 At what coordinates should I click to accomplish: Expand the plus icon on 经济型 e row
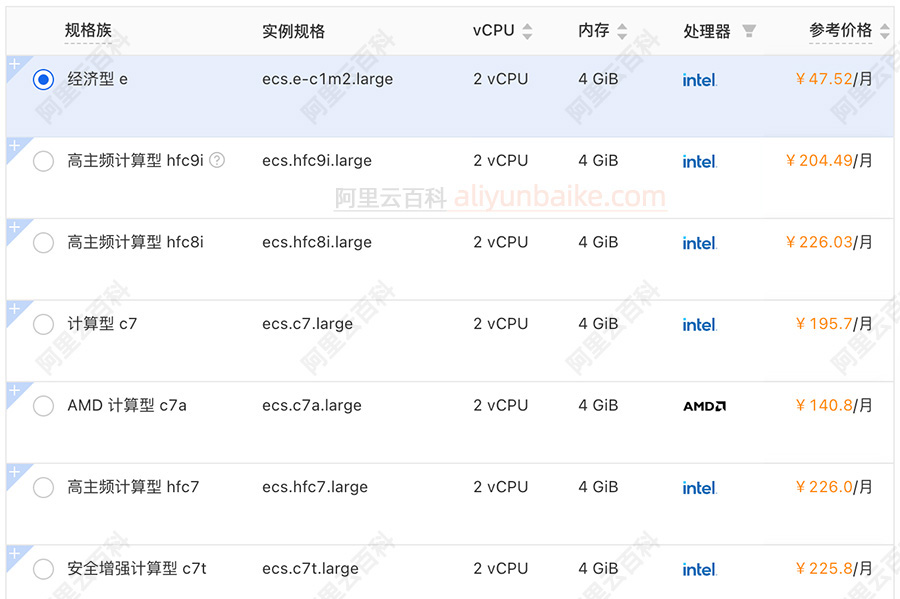click(x=13, y=62)
